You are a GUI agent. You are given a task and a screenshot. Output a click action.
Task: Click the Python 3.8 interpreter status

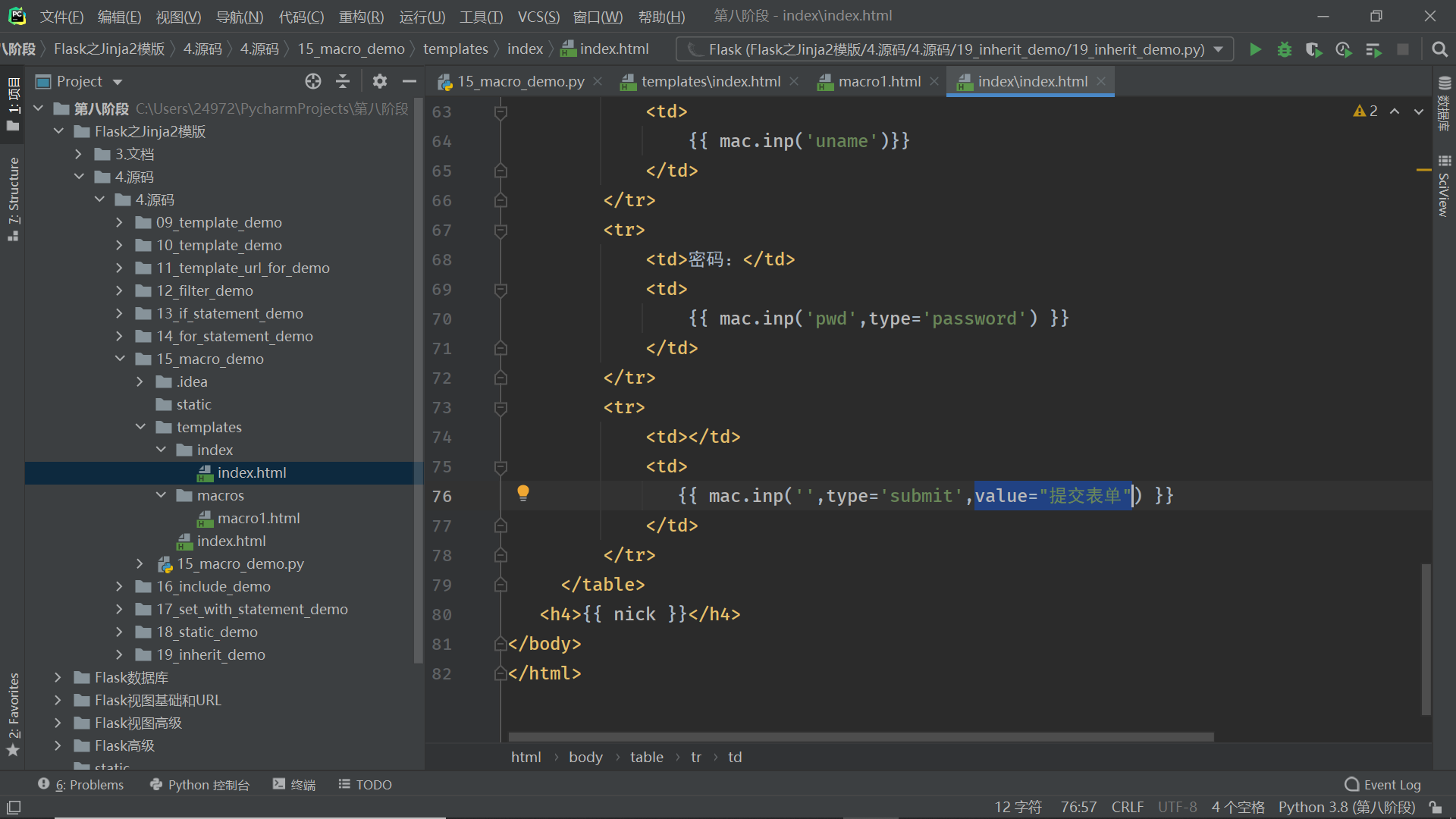[1347, 807]
